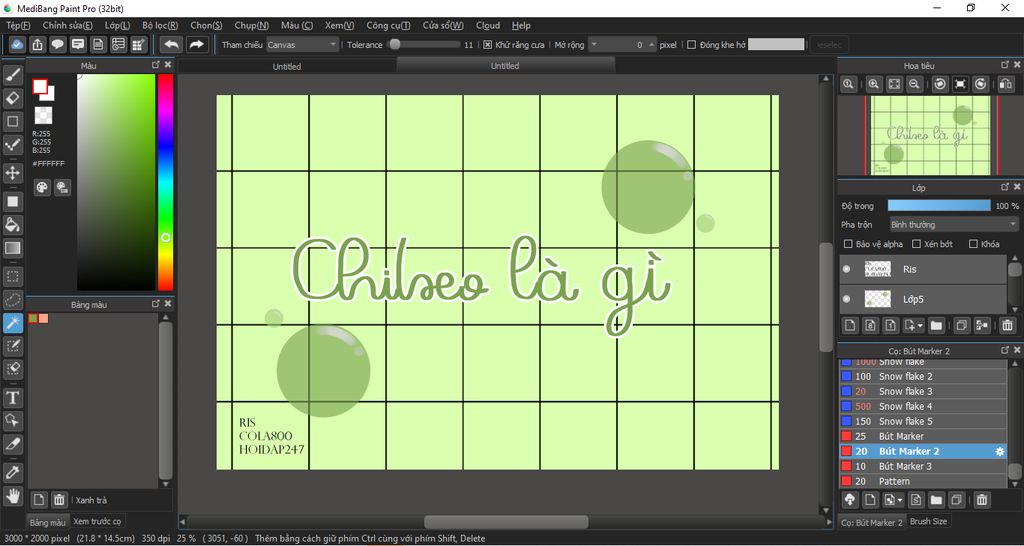
Task: Select the Eyedropper tool
Action: coord(12,472)
